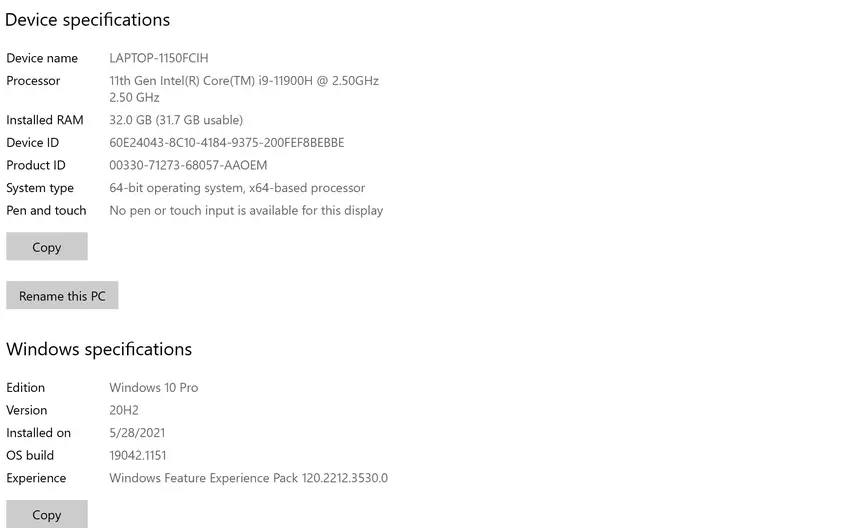Screen dimensions: 850x532
Task: Click the Product ID value 00330-71273-68057-AAOEM
Action: [x=188, y=165]
